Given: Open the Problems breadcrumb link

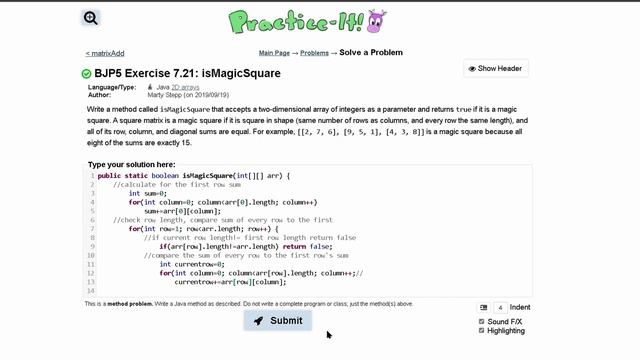Looking at the screenshot, I should tap(314, 53).
